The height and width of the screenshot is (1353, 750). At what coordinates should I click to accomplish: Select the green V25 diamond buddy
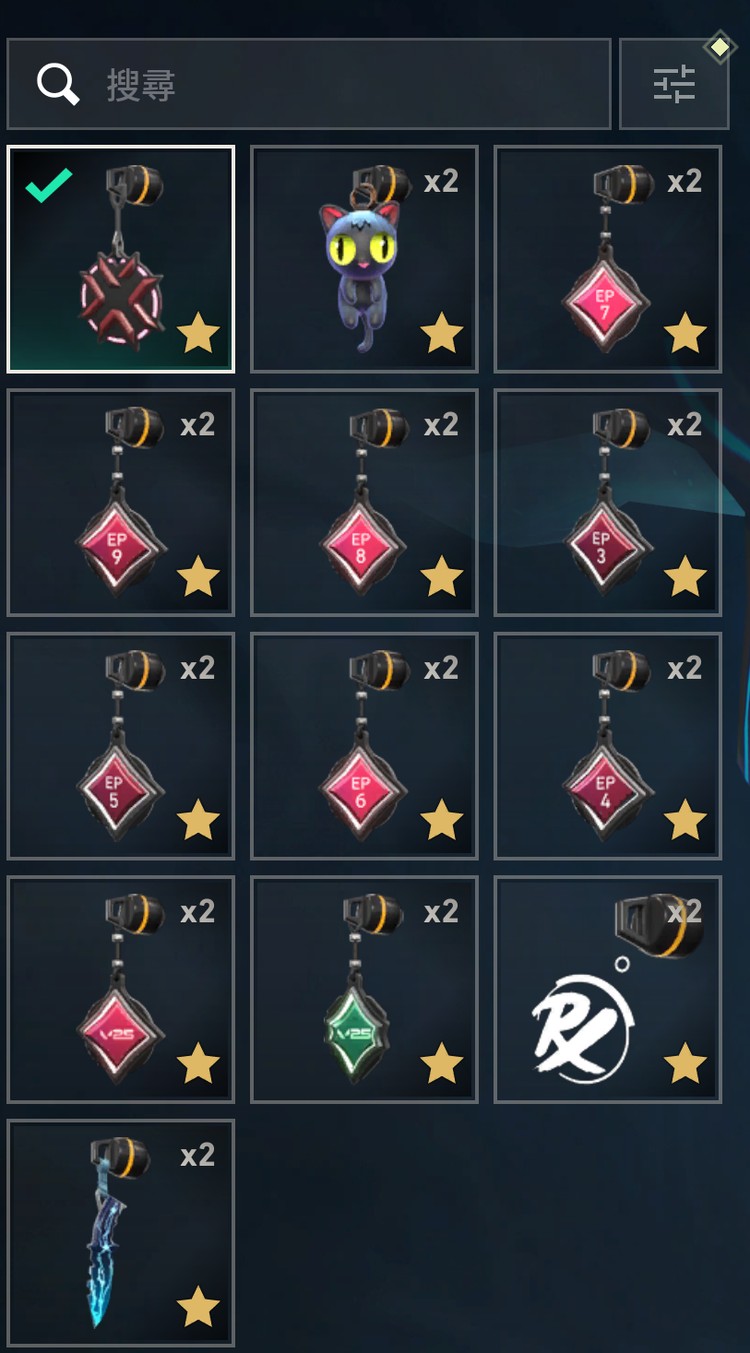[x=364, y=990]
